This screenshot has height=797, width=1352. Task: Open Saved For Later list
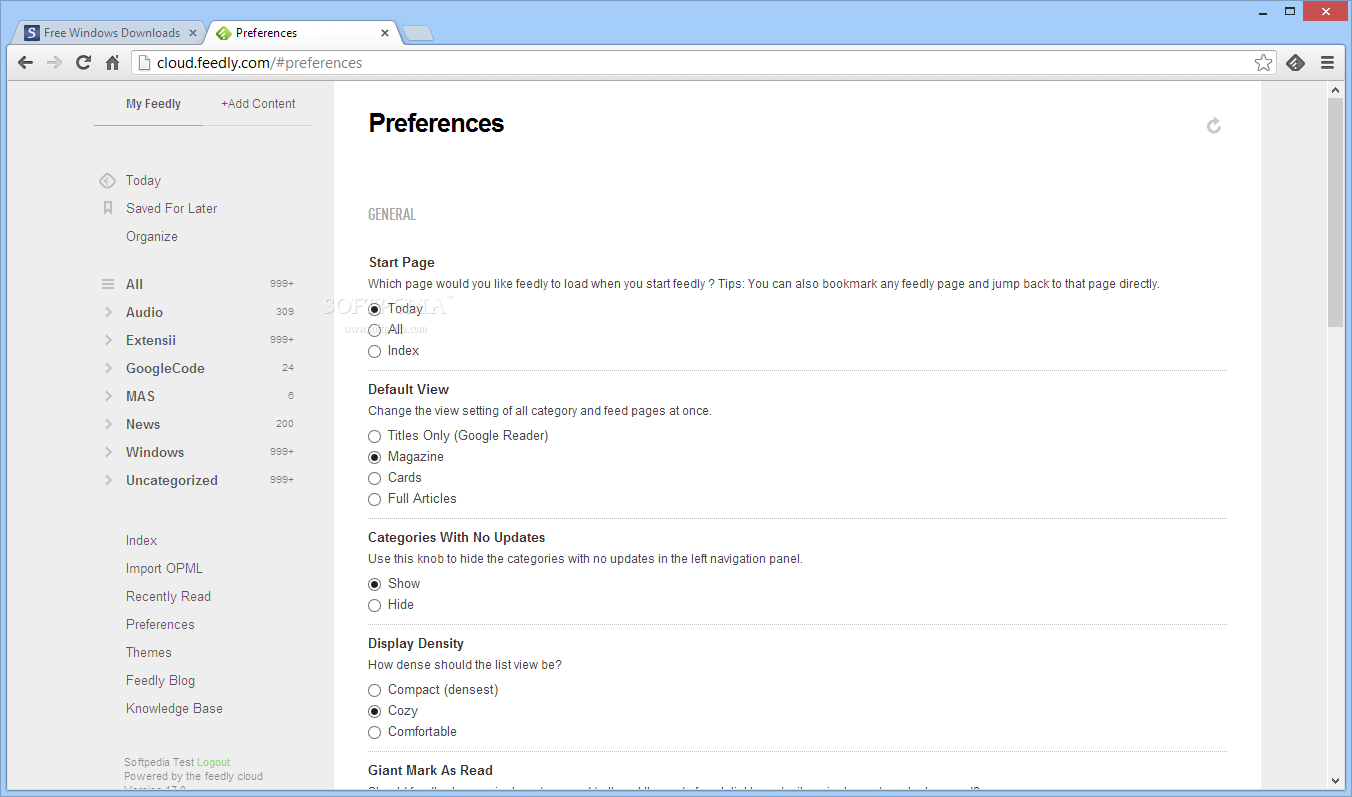[171, 208]
